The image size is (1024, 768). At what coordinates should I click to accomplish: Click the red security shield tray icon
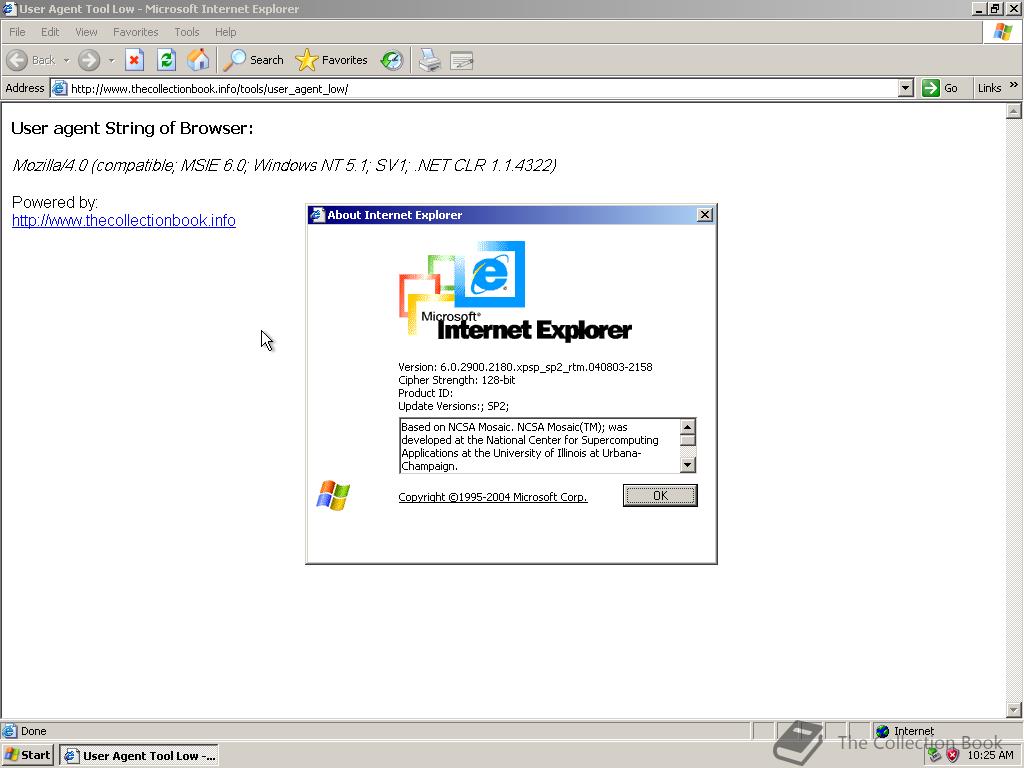(x=952, y=756)
